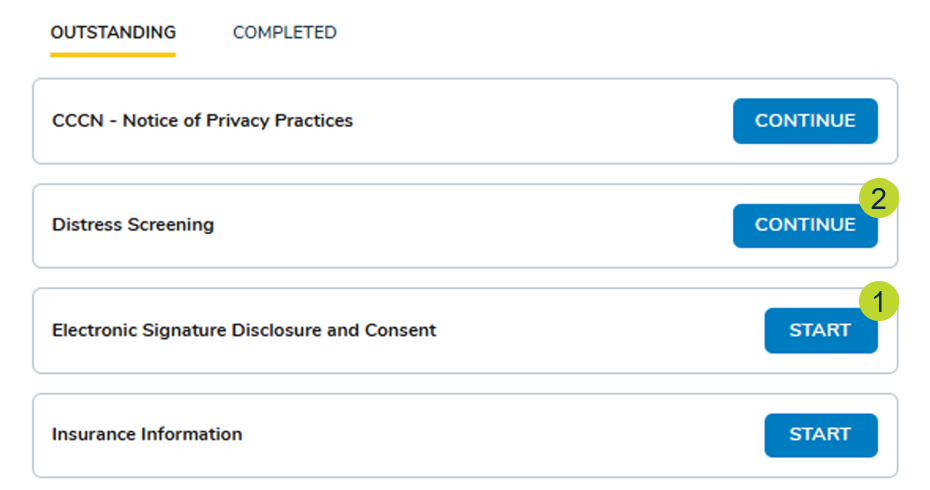Click the yellow underline beneath OUTSTANDING
The height and width of the screenshot is (490, 930).
point(113,54)
